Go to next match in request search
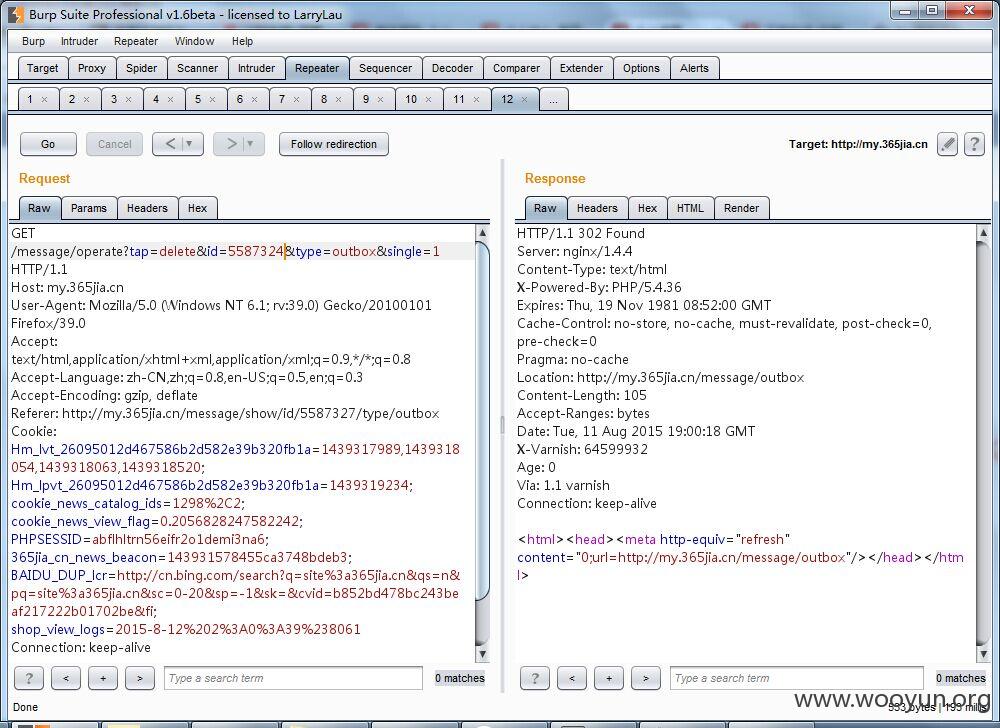The height and width of the screenshot is (728, 1000). [140, 678]
